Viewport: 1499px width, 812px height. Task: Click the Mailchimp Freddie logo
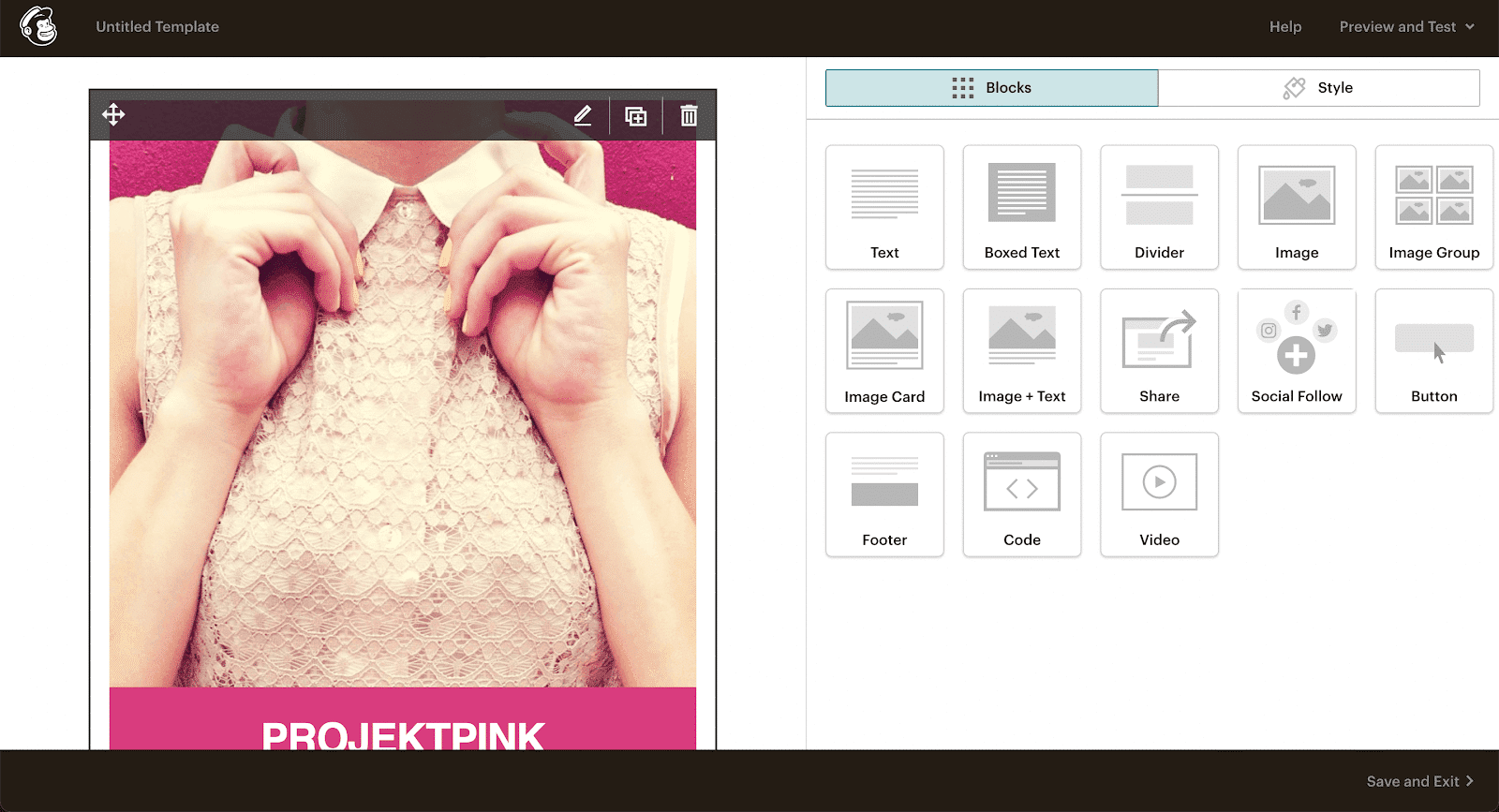click(39, 26)
